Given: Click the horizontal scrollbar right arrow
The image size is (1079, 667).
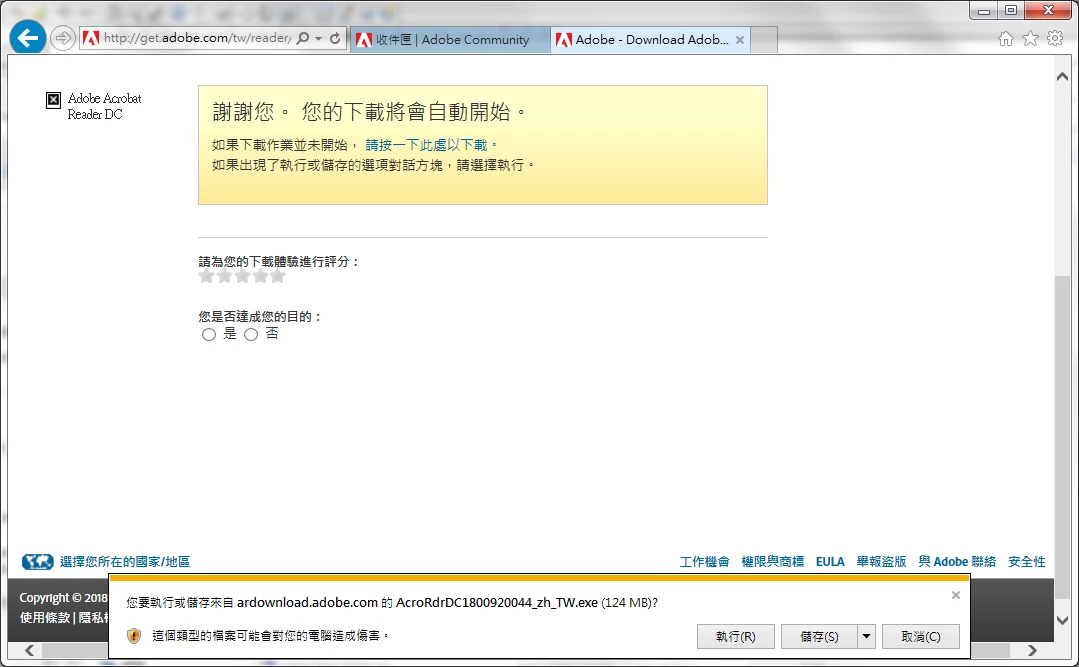Looking at the screenshot, I should pyautogui.click(x=1032, y=650).
